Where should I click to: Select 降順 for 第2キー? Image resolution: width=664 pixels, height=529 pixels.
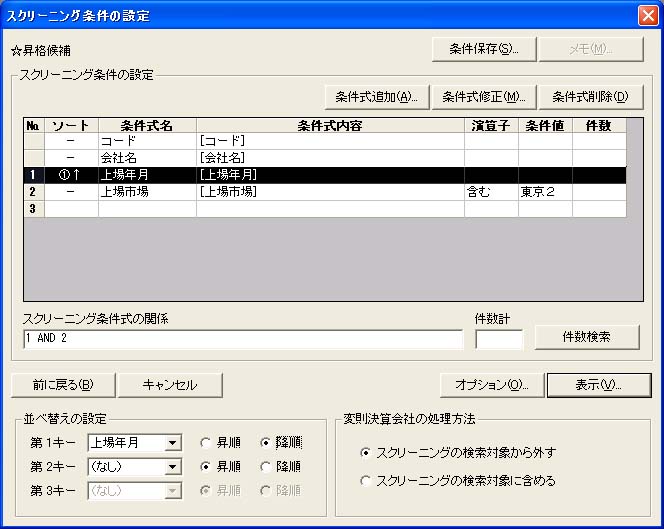pos(265,466)
